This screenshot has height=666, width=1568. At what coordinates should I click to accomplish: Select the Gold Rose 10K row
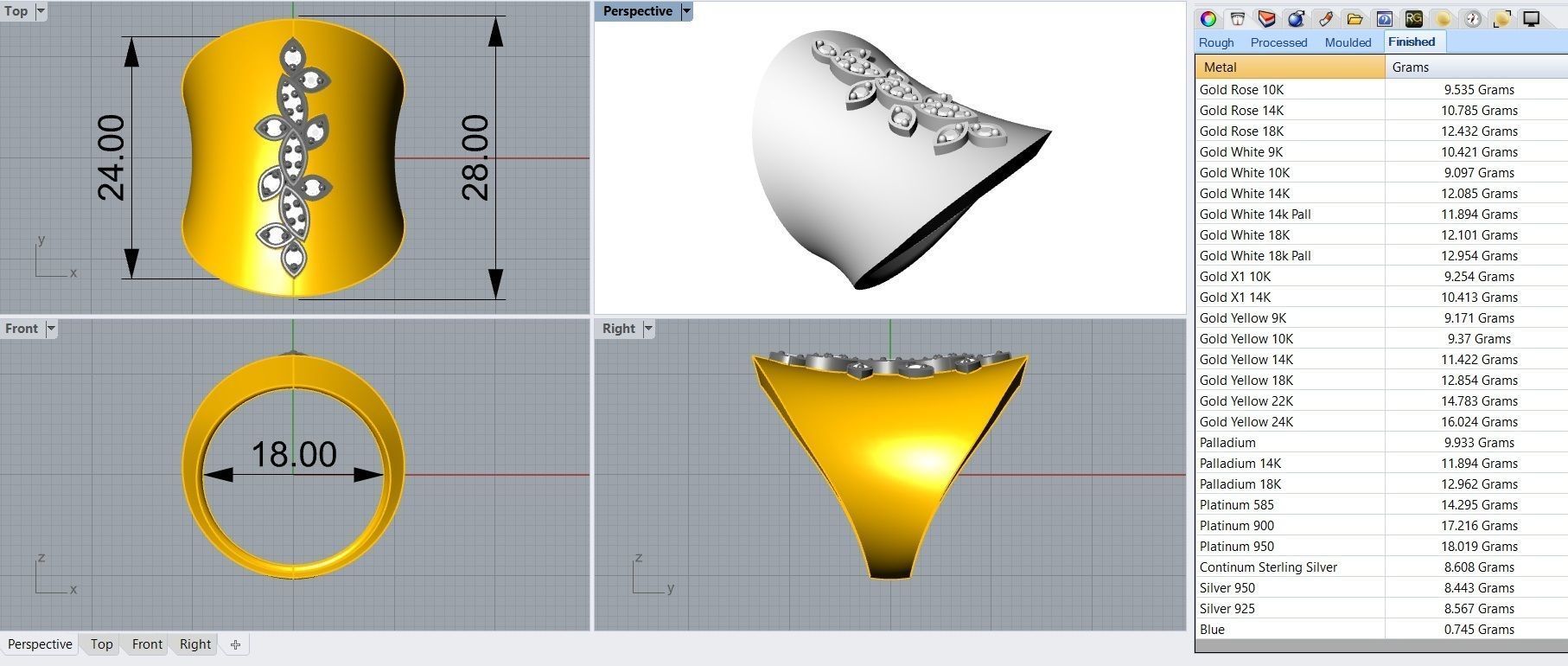coord(1381,89)
